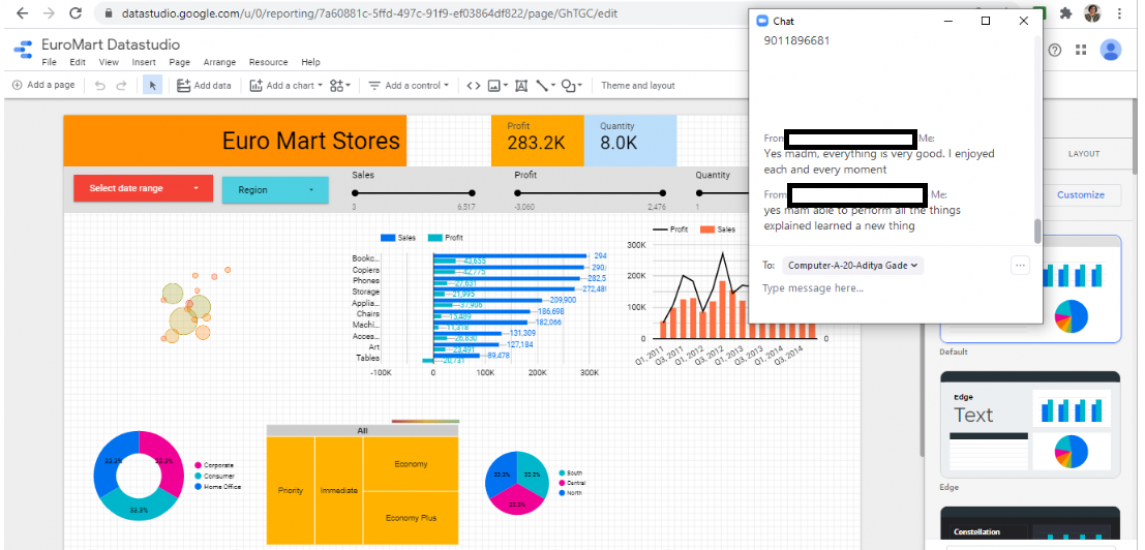This screenshot has height=550, width=1145.
Task: Click the Sales slider left handle
Action: (x=355, y=193)
